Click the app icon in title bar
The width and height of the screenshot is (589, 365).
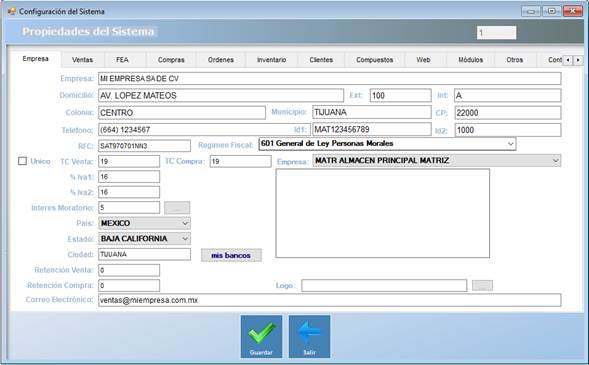coord(12,11)
